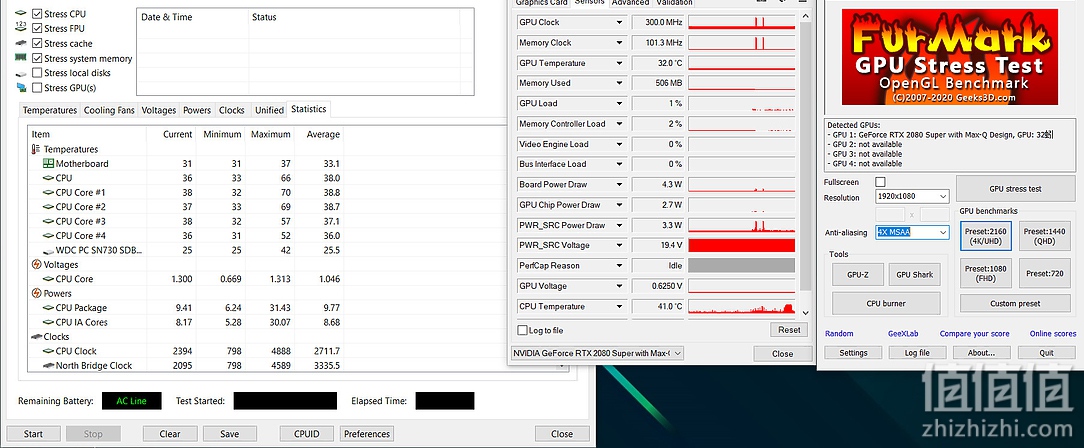The height and width of the screenshot is (448, 1084).
Task: Open the Online scores link
Action: pos(1052,334)
